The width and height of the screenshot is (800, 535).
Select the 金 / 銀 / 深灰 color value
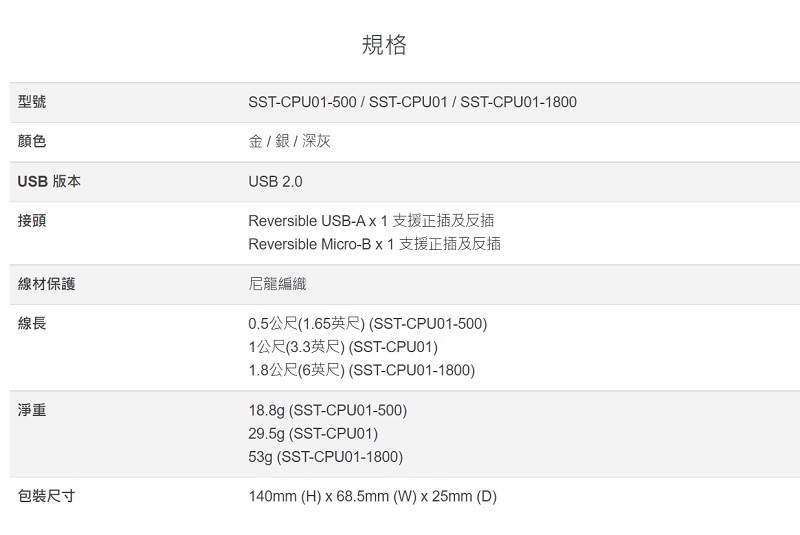pos(289,142)
